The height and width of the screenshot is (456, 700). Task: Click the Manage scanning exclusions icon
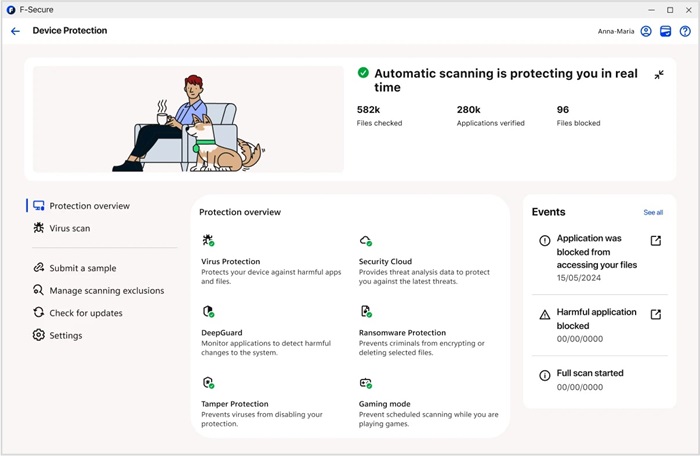[39, 290]
